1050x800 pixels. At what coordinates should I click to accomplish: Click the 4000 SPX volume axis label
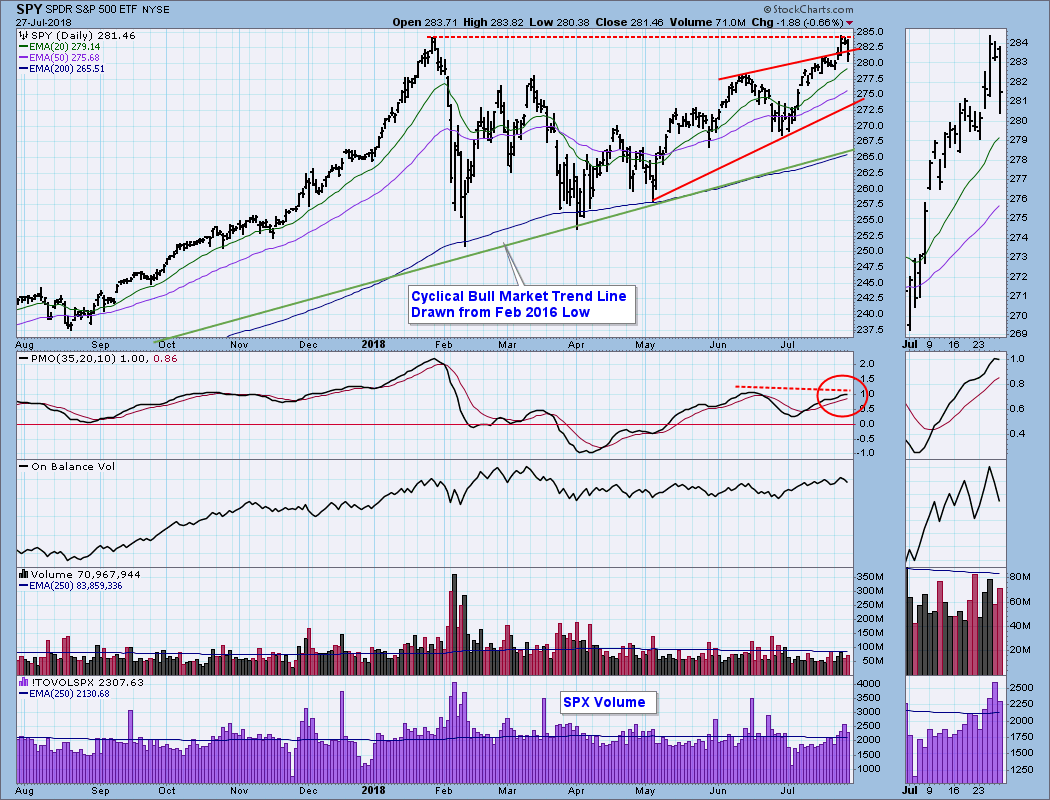[869, 684]
